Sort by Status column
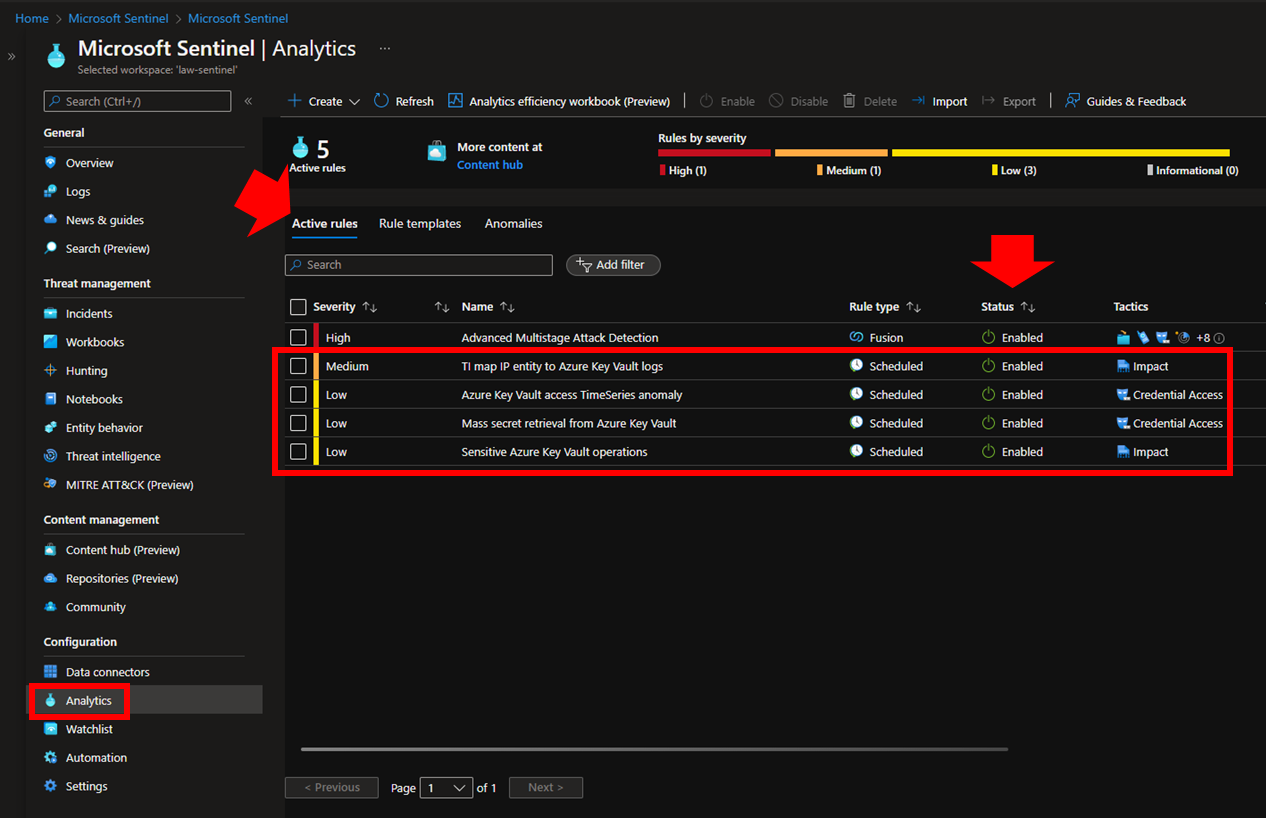This screenshot has height=818, width=1266. coord(1008,307)
